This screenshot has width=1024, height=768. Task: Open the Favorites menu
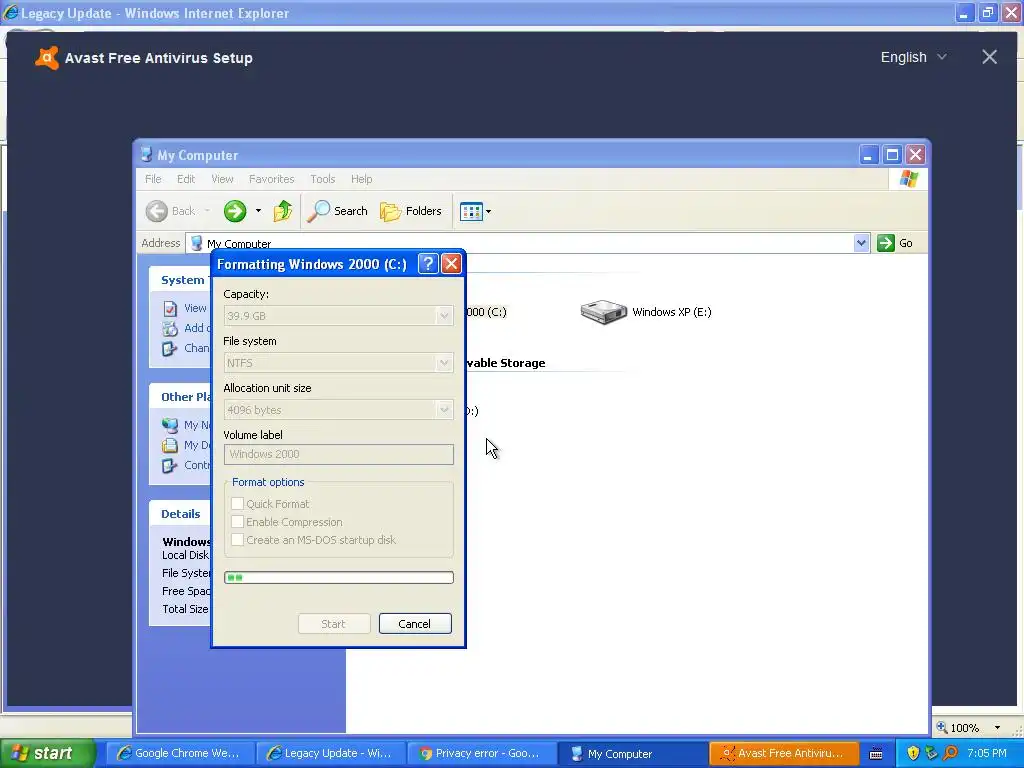click(x=271, y=179)
